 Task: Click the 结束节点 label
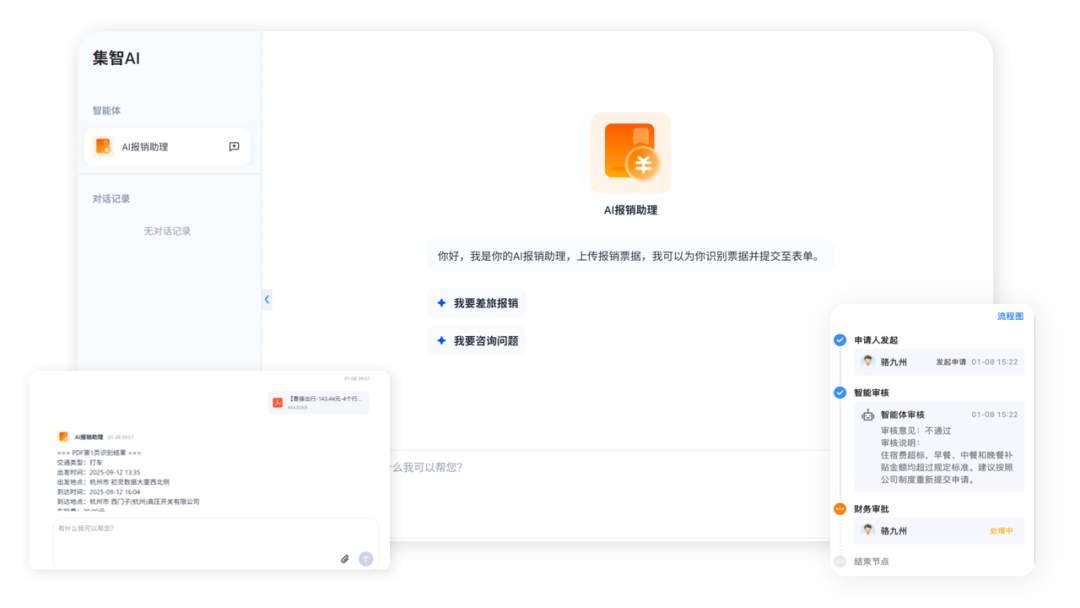point(871,562)
